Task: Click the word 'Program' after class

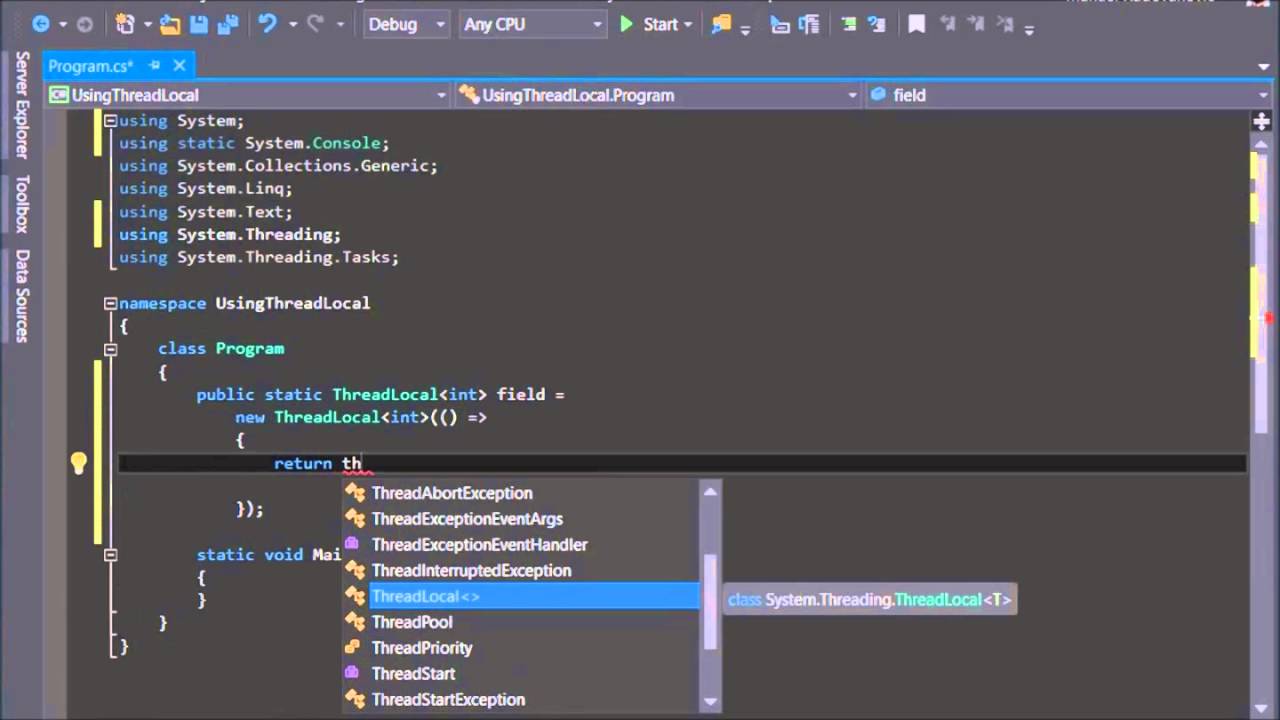Action: (250, 348)
